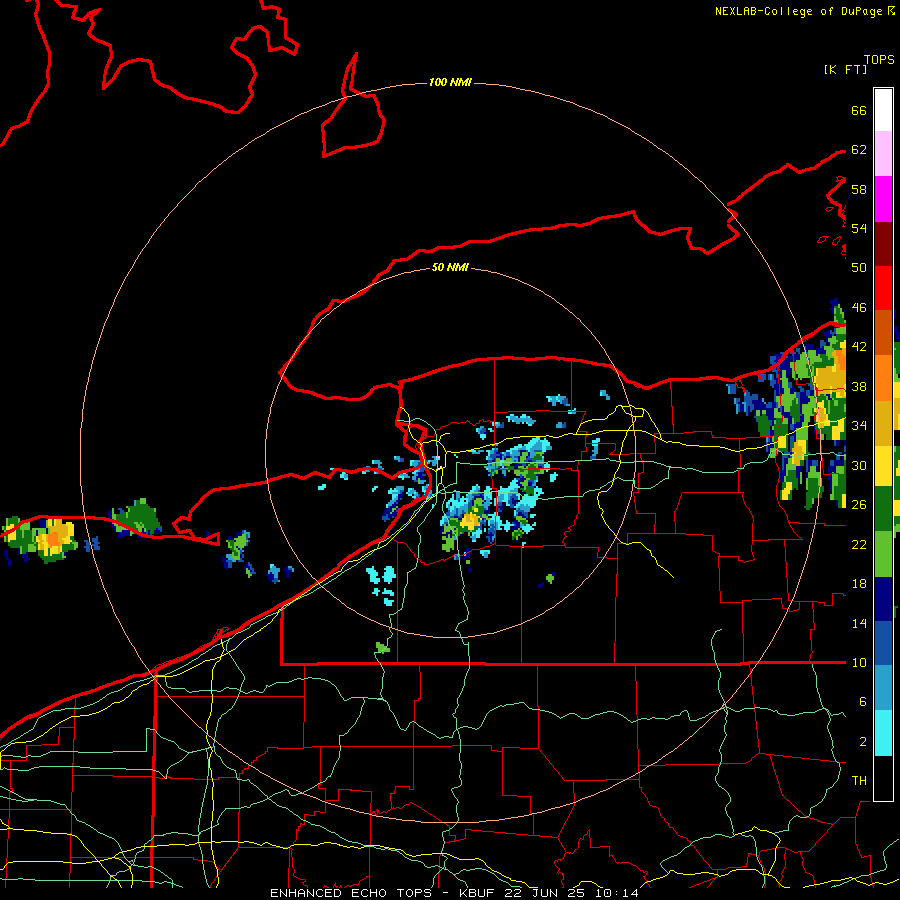Click the yellow echo core inside 50 NMI ring
900x900 pixels.
tap(470, 522)
